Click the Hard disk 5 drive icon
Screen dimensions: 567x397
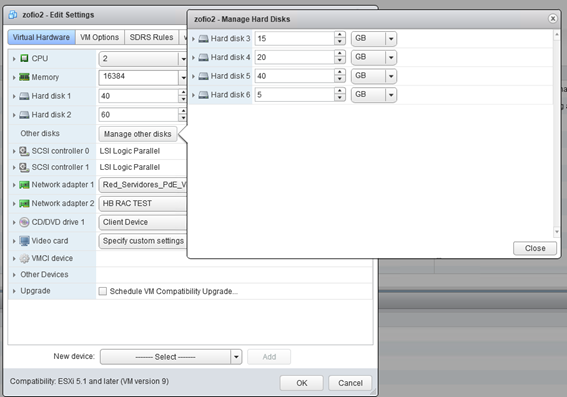click(x=204, y=76)
